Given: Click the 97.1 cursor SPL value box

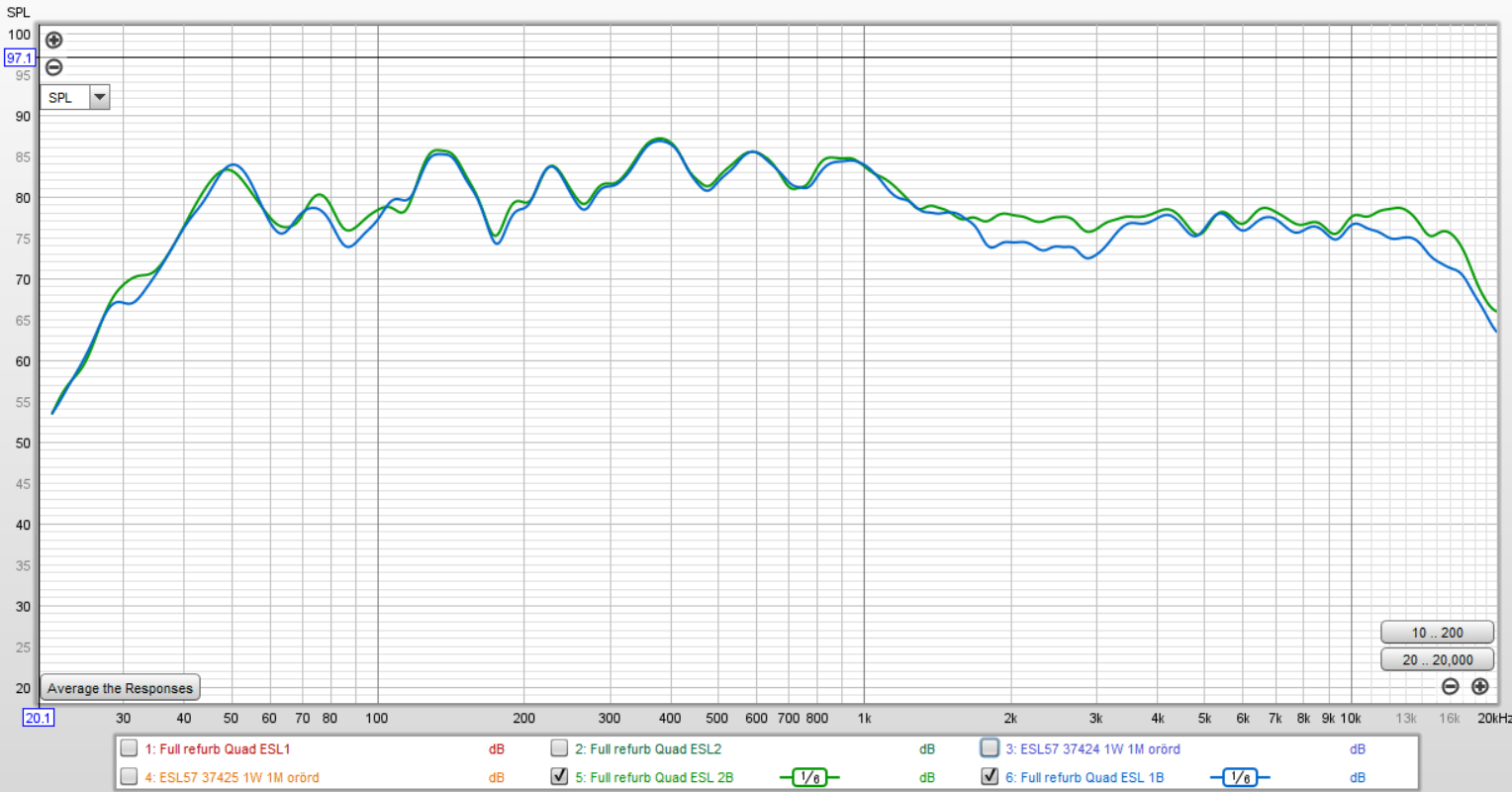Looking at the screenshot, I should (x=20, y=57).
